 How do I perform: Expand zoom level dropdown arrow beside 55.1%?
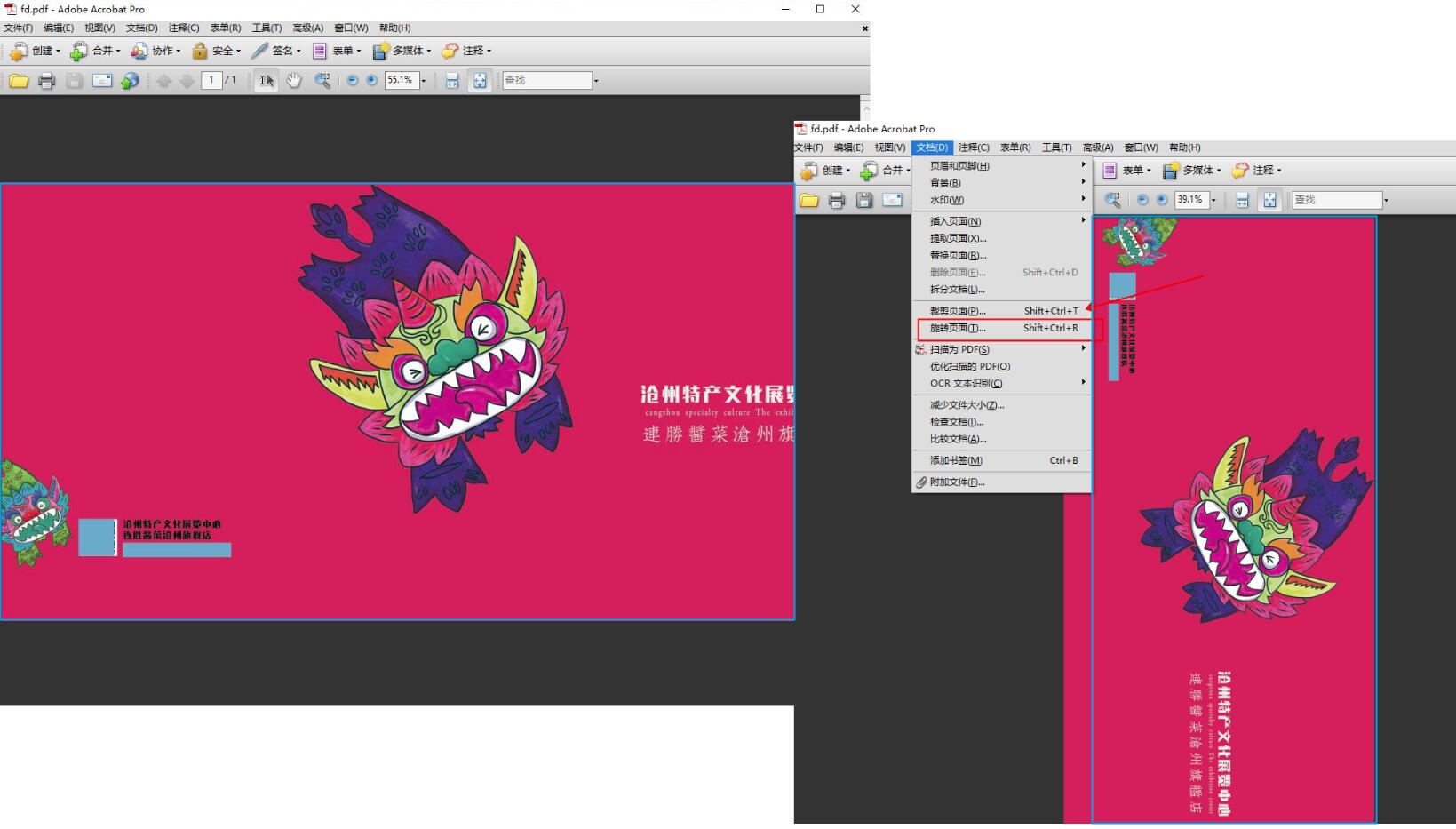tap(424, 81)
